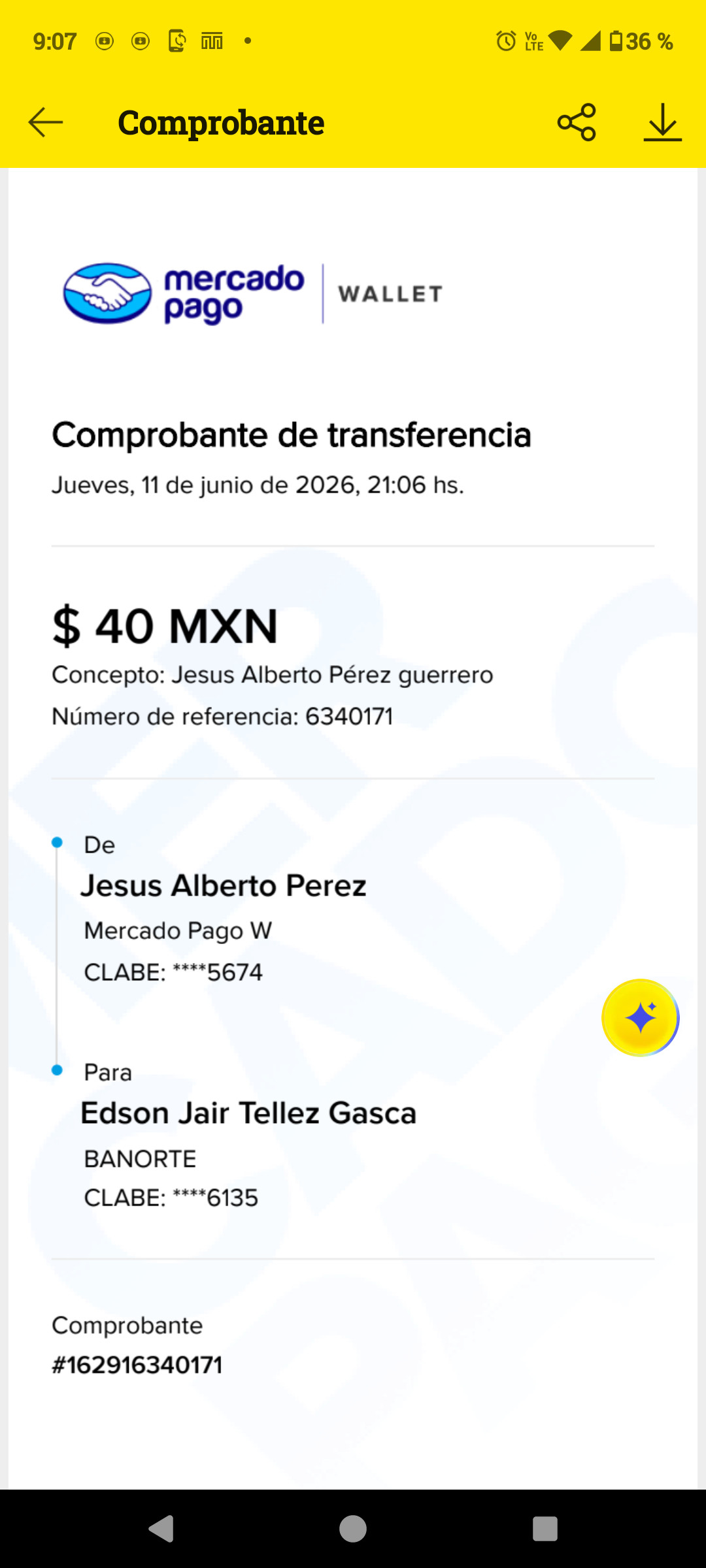The image size is (706, 1568).
Task: Tap the battery indicator showing 36 %
Action: pyautogui.click(x=641, y=41)
